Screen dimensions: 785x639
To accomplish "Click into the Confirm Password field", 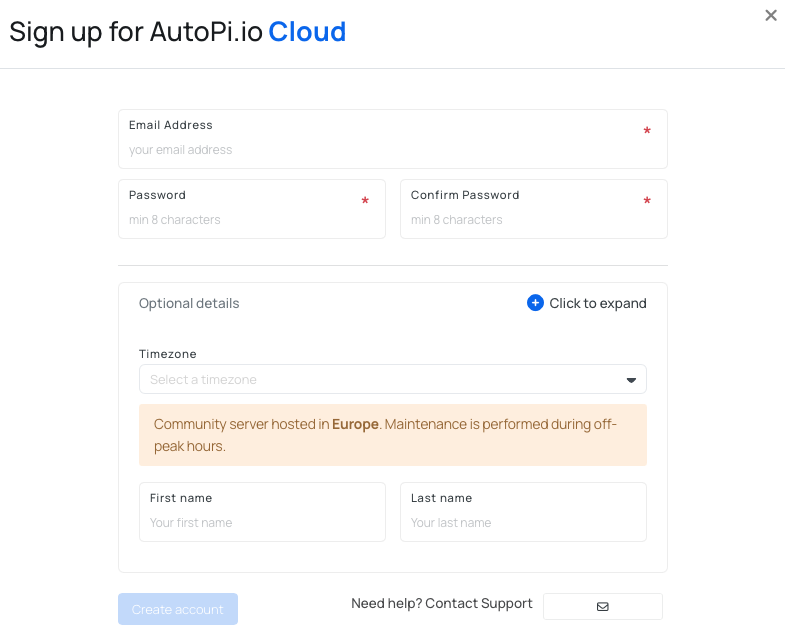I will [x=534, y=209].
